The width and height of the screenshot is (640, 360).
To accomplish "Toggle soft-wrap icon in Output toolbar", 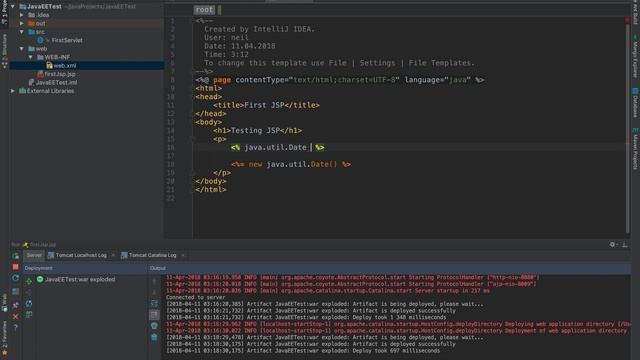I will tap(154, 304).
